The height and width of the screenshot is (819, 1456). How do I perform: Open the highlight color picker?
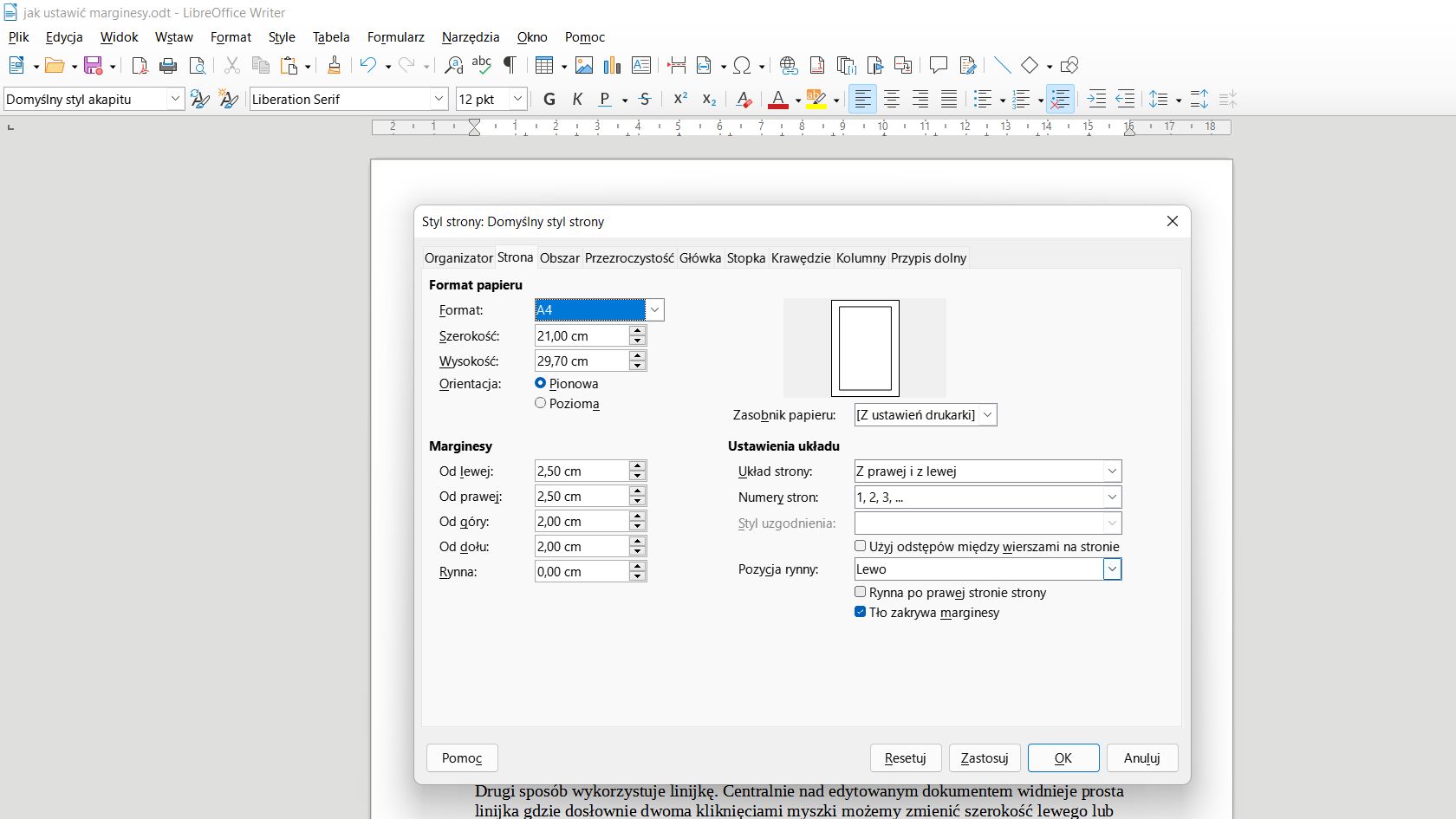[835, 100]
